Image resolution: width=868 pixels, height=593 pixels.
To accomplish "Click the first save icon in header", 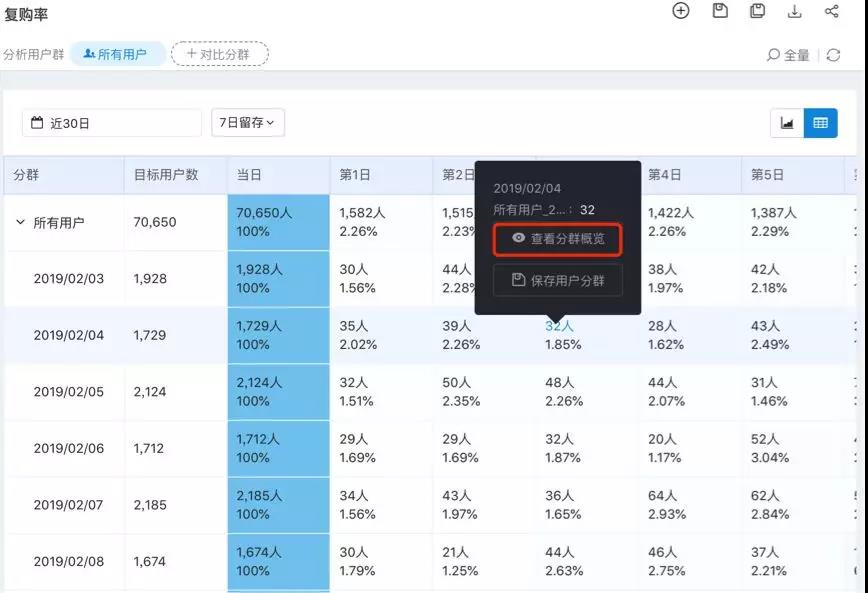I will [x=720, y=11].
